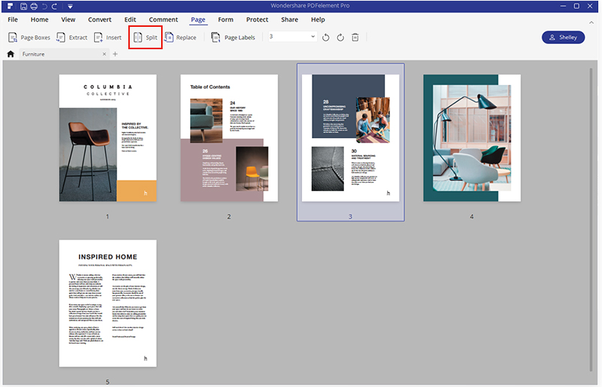Open the Home tab

click(39, 20)
